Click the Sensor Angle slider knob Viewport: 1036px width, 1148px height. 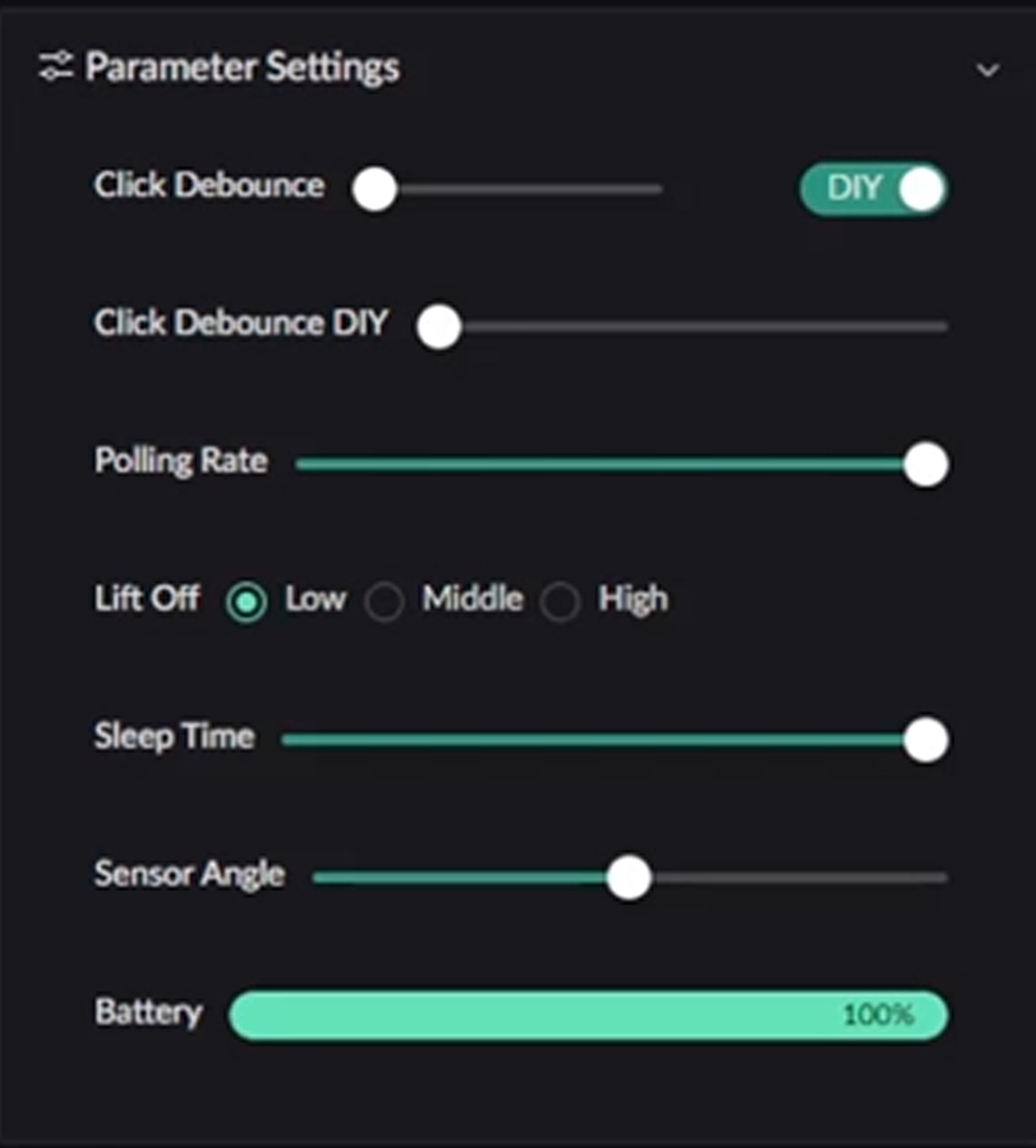click(628, 878)
